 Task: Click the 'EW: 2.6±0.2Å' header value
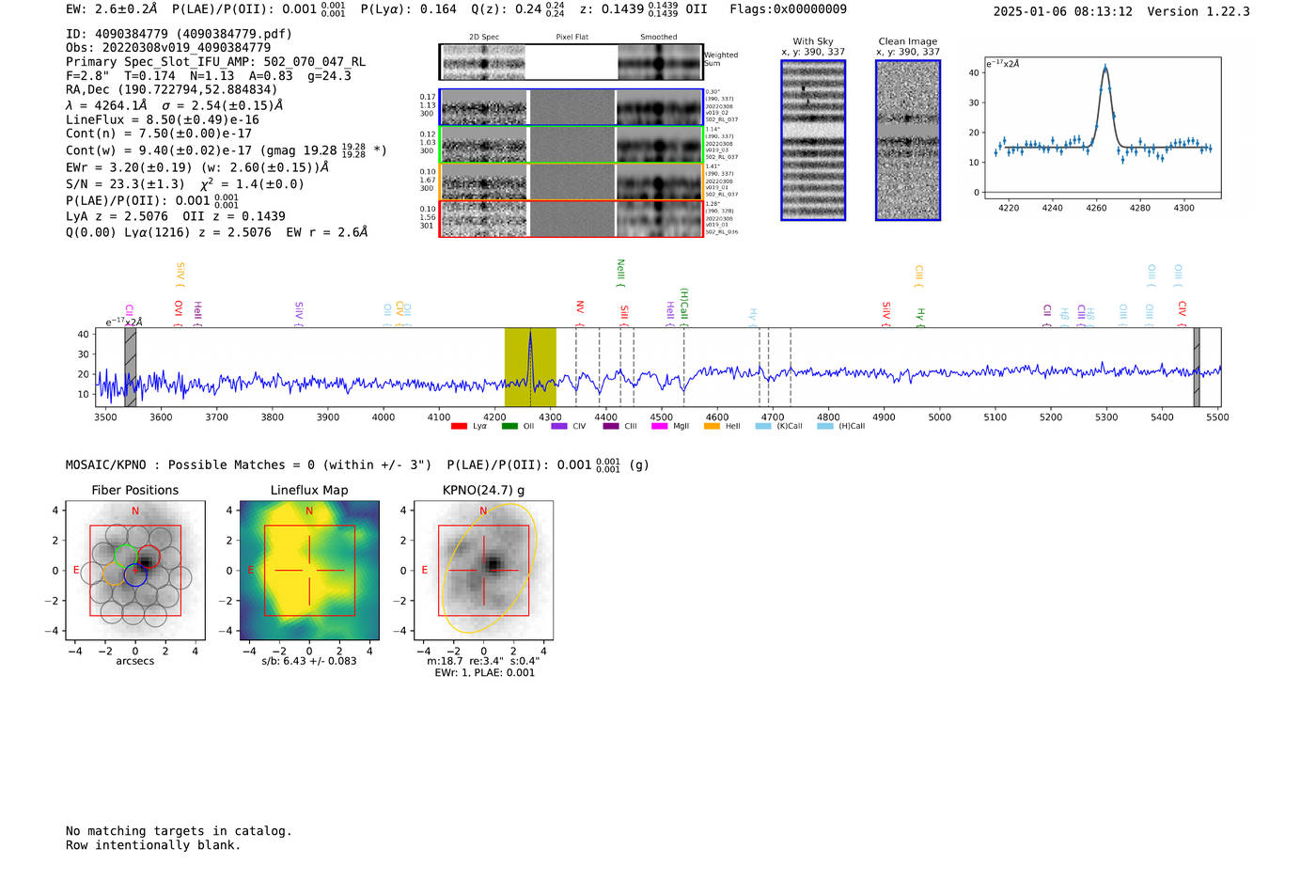[x=111, y=9]
